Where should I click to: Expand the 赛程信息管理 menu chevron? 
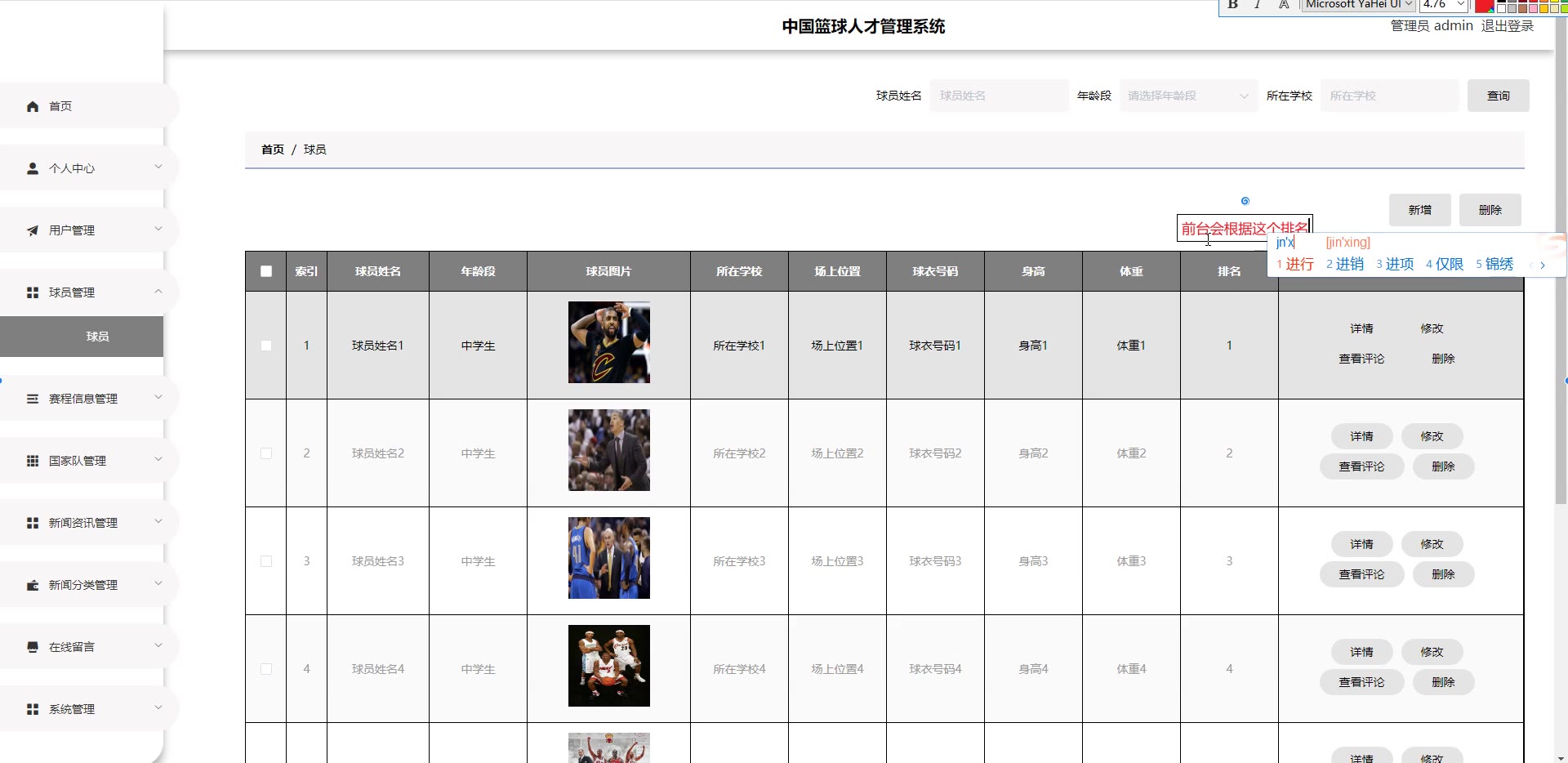(158, 397)
